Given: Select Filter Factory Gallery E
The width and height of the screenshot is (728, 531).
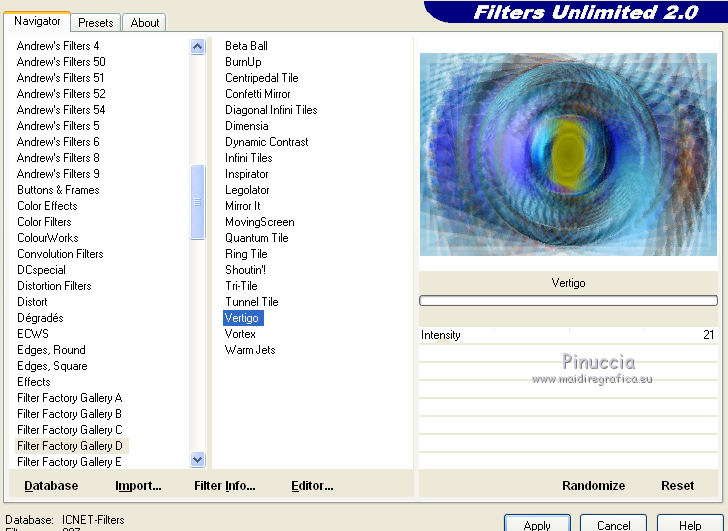Looking at the screenshot, I should [69, 462].
